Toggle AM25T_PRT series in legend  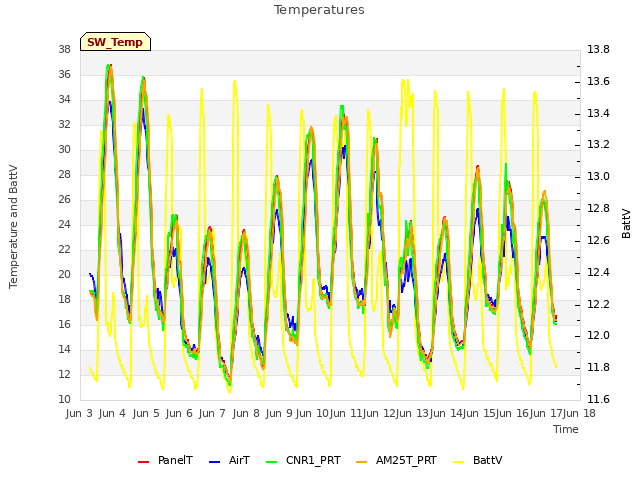click(x=396, y=460)
